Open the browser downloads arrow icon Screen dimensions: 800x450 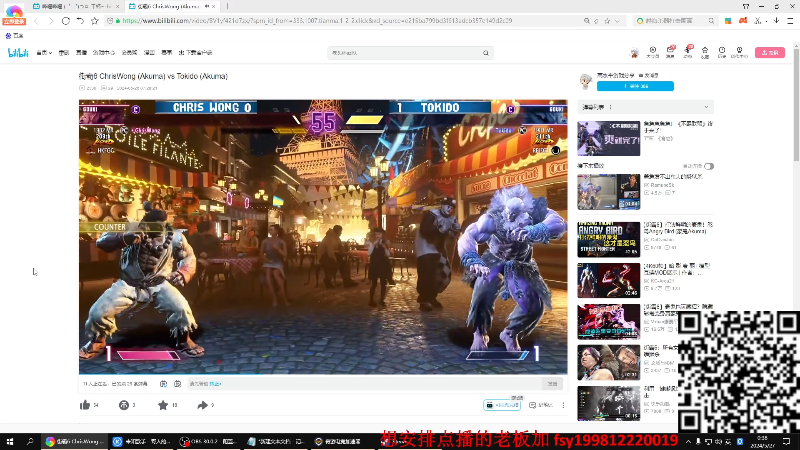776,21
